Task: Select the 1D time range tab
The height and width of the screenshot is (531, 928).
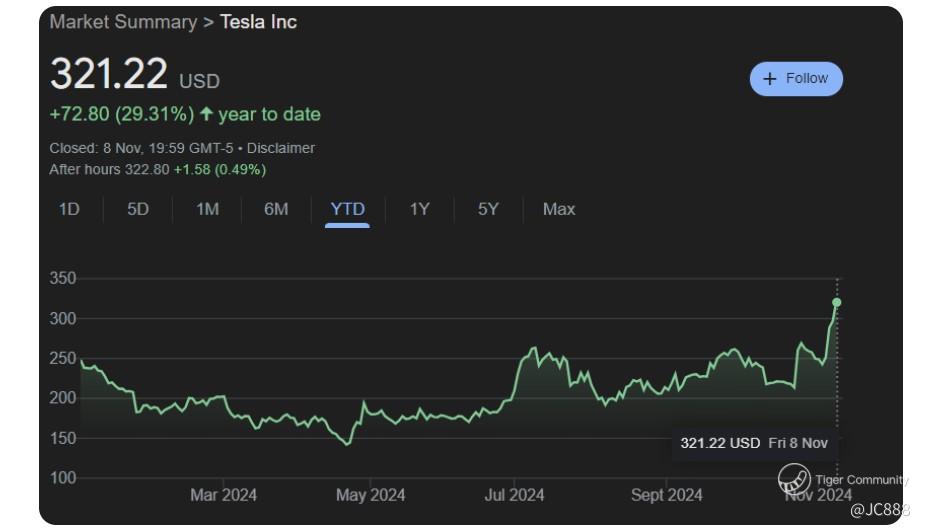Action: pos(69,209)
